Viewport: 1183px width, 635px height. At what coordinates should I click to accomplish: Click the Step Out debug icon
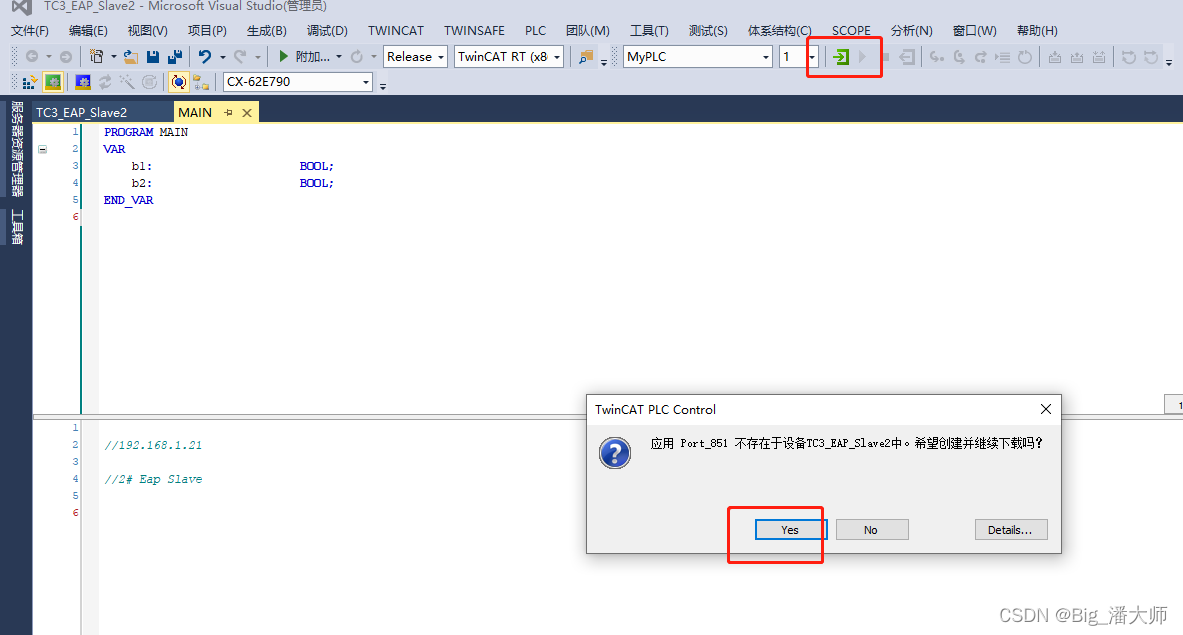pos(980,57)
